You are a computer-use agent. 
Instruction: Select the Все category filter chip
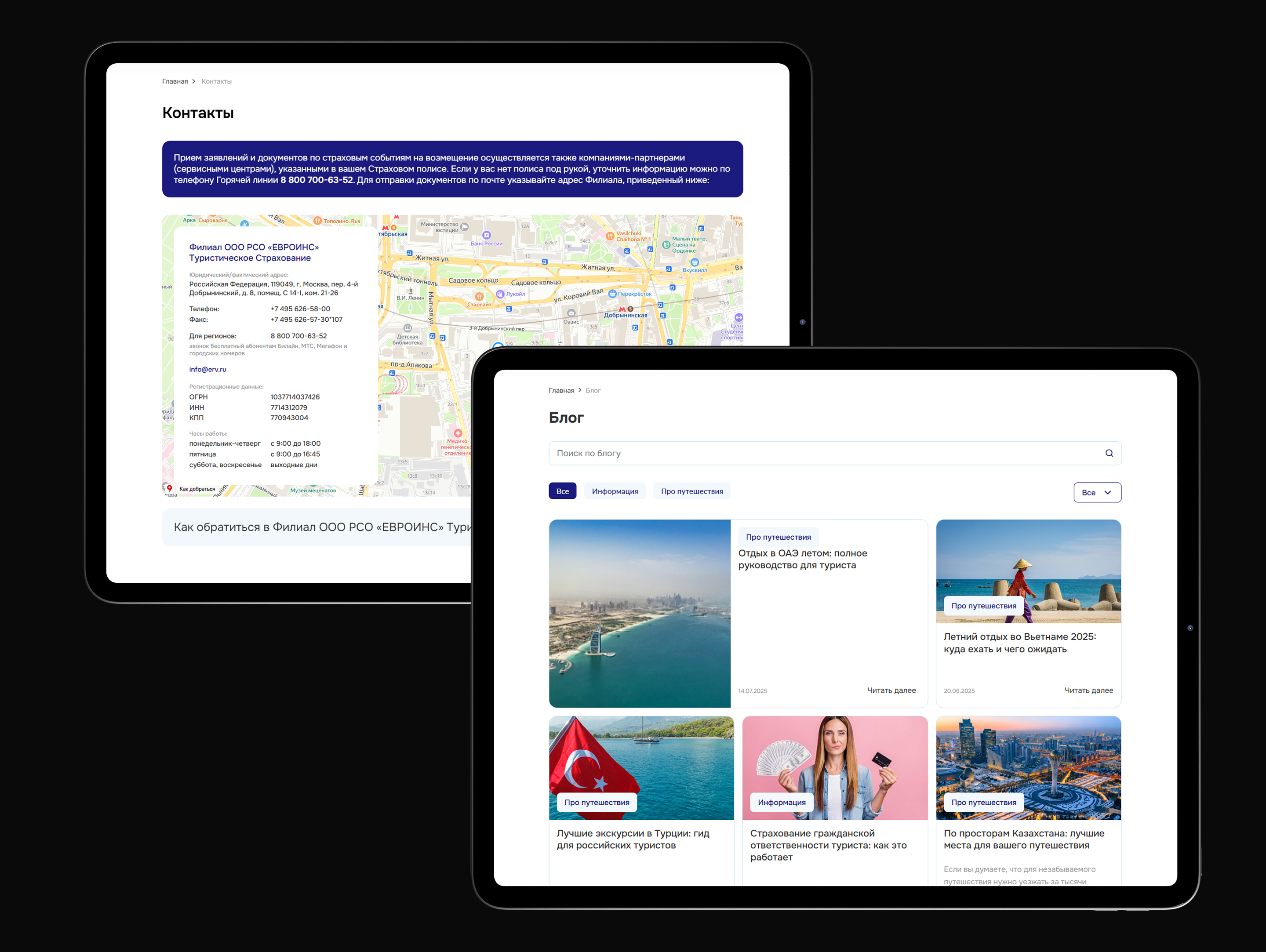(x=562, y=491)
